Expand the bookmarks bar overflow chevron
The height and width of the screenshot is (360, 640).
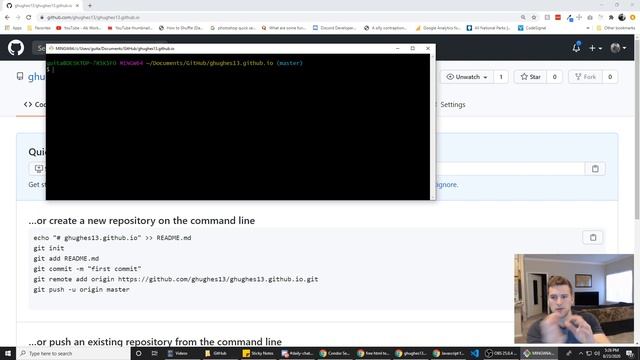point(588,28)
